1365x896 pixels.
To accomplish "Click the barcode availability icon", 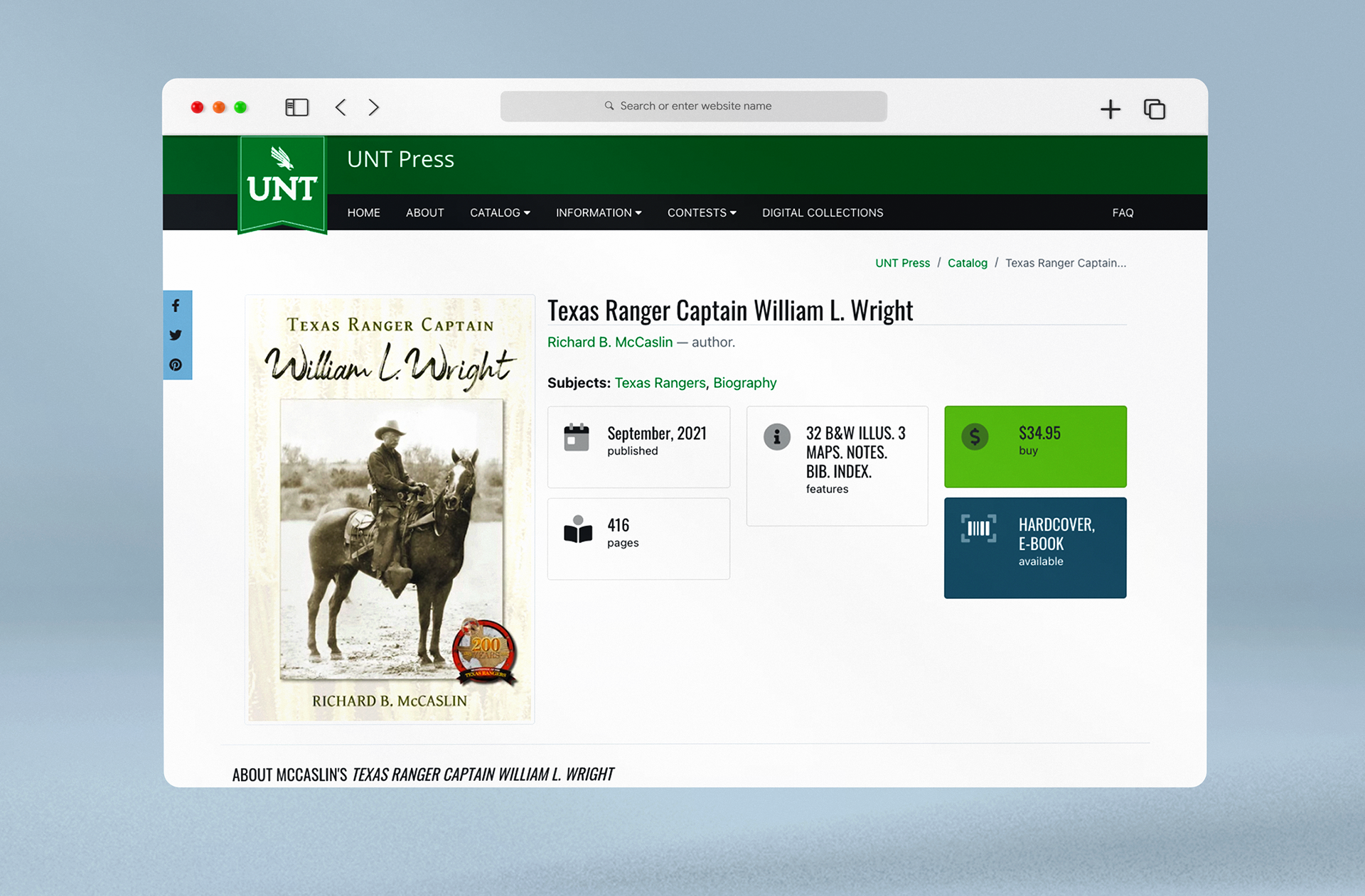I will click(x=979, y=529).
